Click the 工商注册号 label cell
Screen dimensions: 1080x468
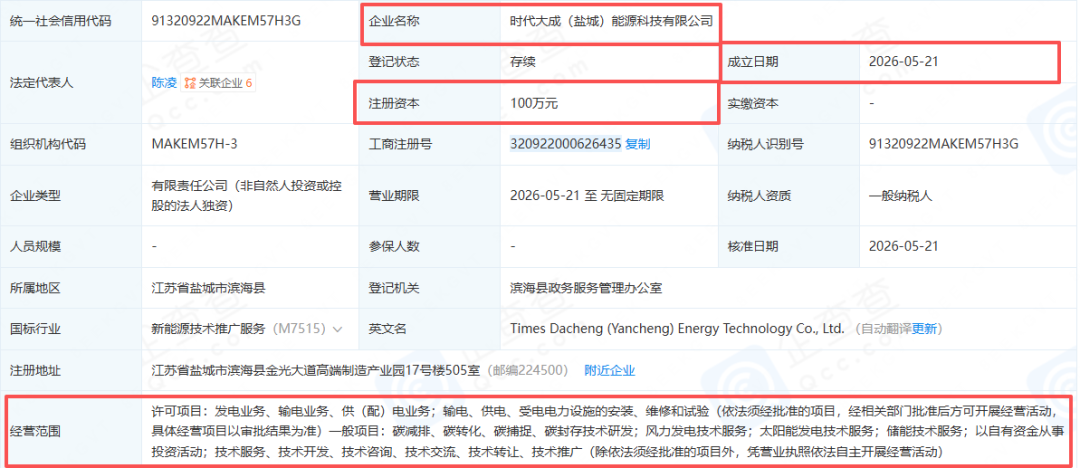point(430,144)
